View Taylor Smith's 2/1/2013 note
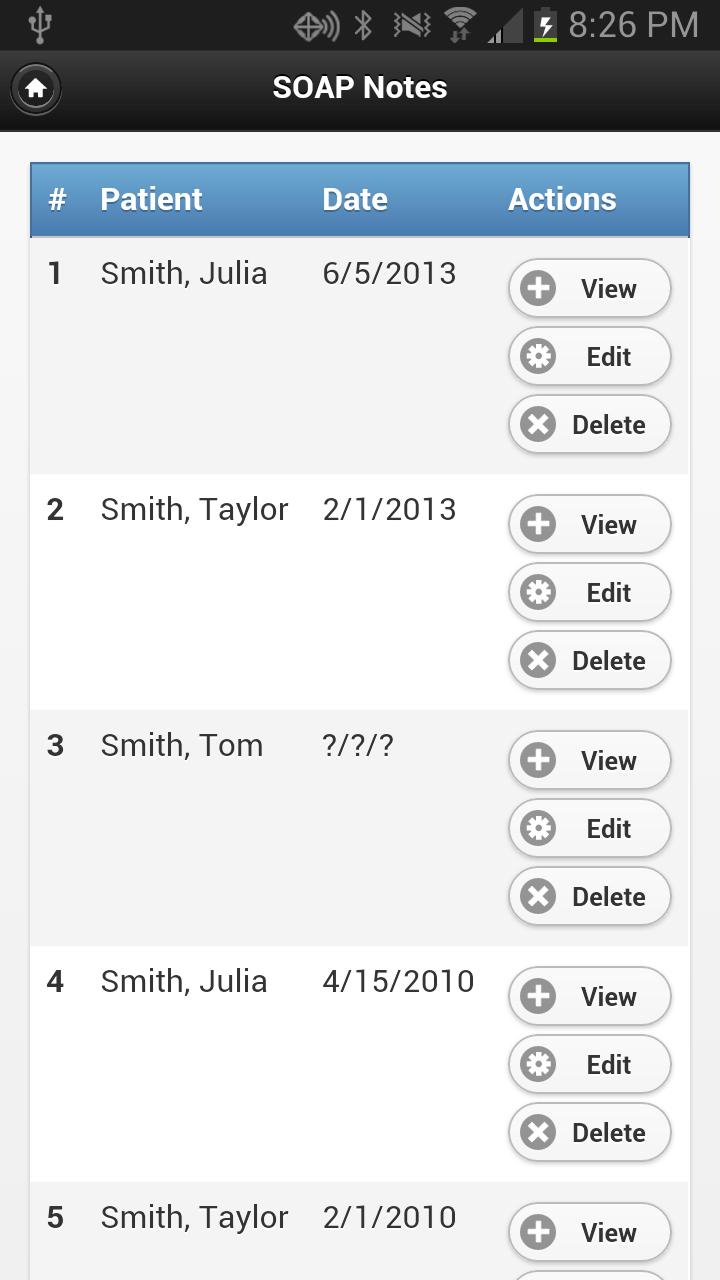This screenshot has height=1280, width=720. [x=589, y=525]
